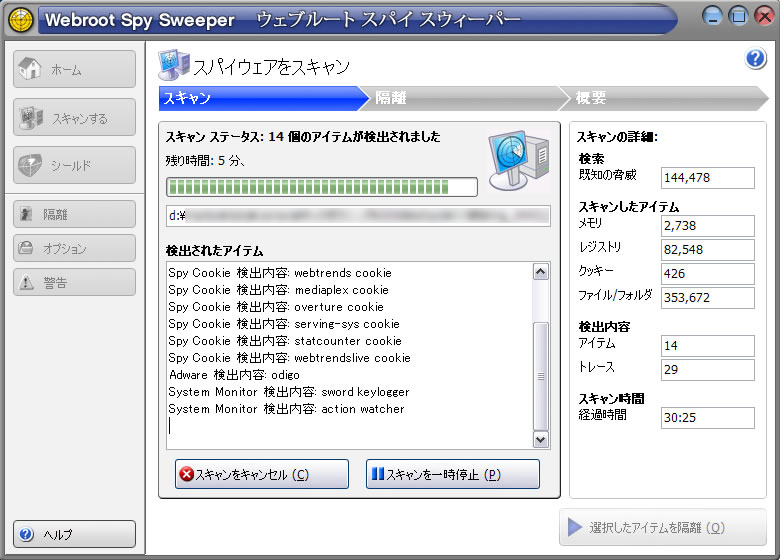The height and width of the screenshot is (560, 780).
Task: Click the shield icon on シールド
Action: [x=30, y=165]
